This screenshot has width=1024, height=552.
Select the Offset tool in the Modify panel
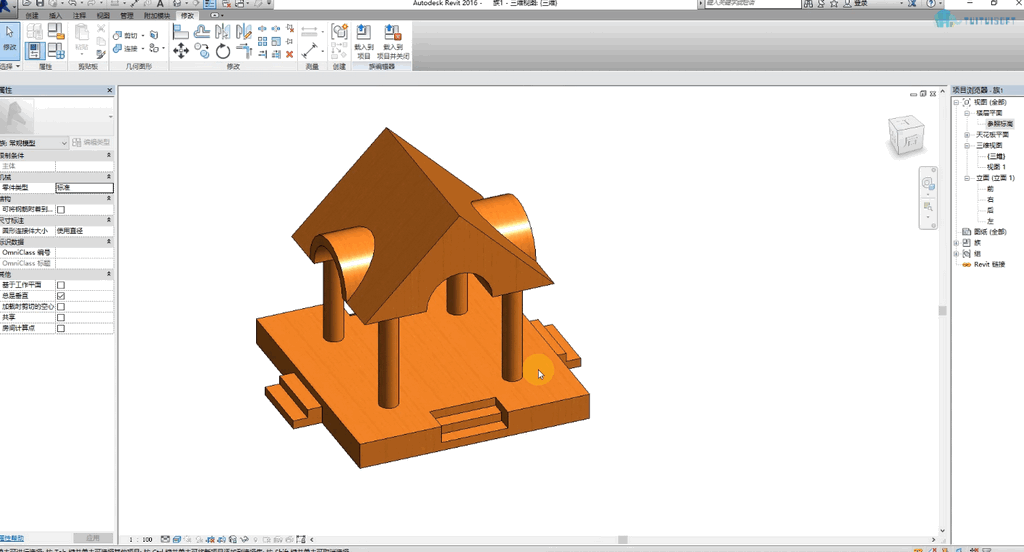coord(202,31)
